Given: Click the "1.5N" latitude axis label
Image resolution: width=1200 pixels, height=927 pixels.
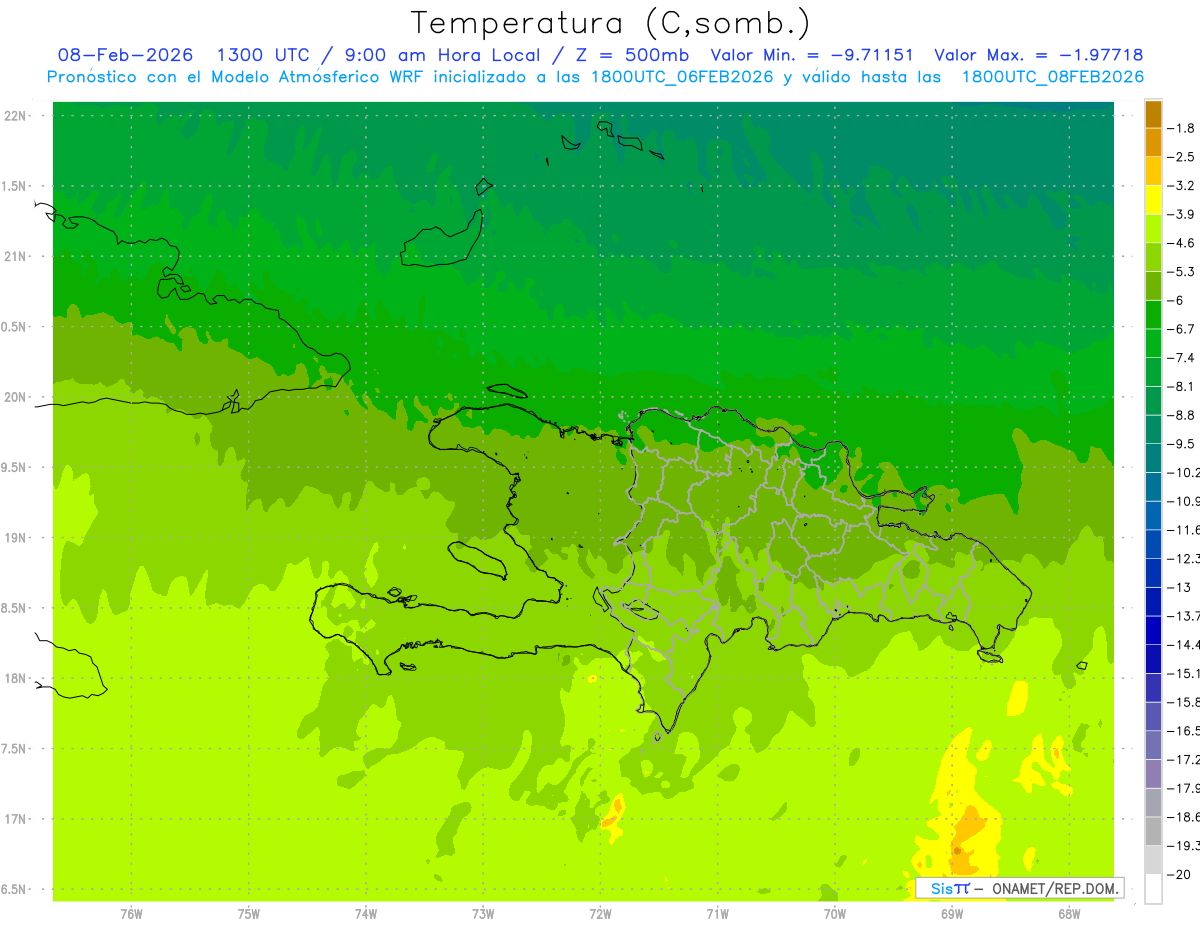Looking at the screenshot, I should 15,186.
